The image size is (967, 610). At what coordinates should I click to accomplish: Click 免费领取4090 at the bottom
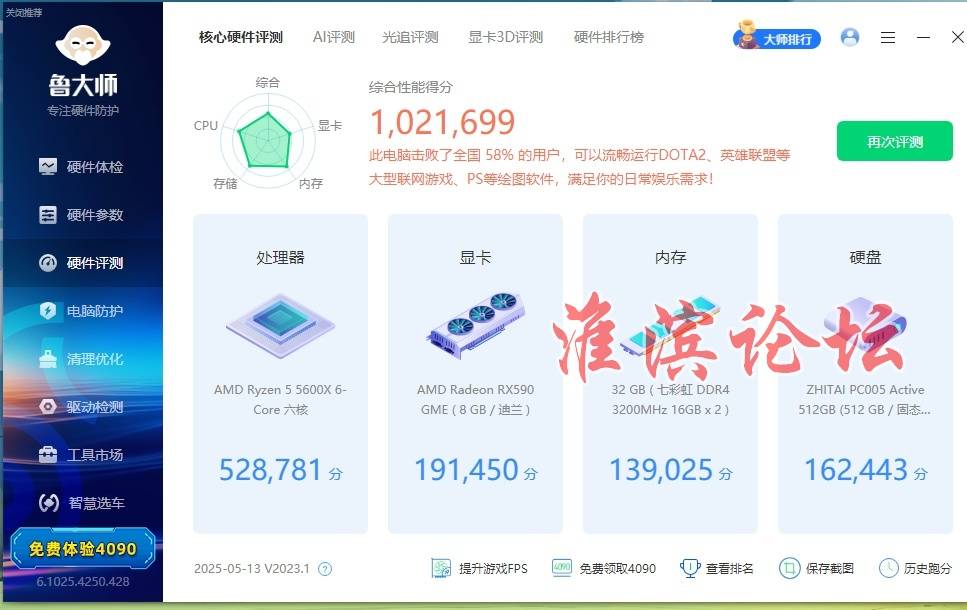coord(603,568)
